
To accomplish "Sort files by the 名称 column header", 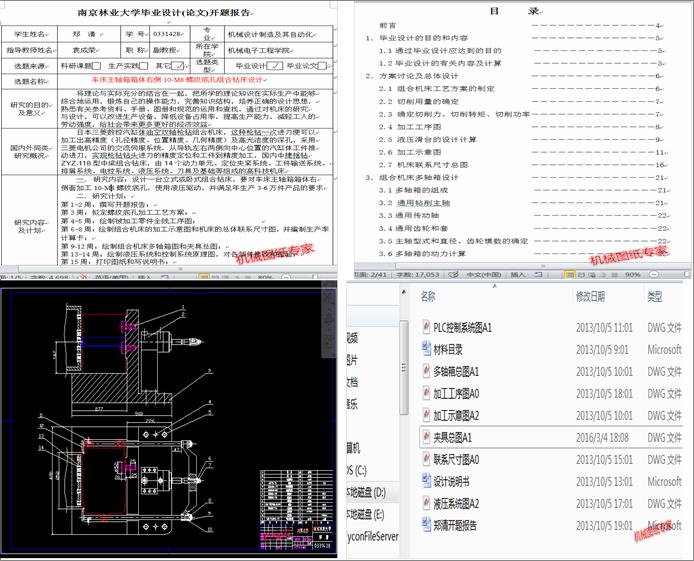I will coord(428,296).
